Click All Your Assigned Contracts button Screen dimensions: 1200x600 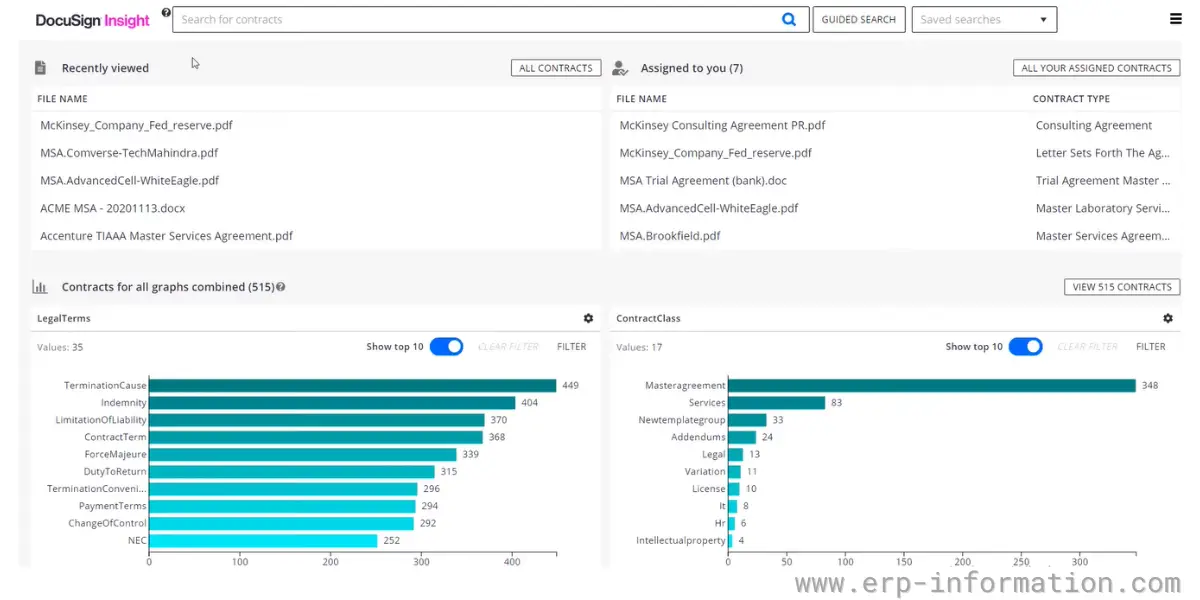(x=1096, y=68)
